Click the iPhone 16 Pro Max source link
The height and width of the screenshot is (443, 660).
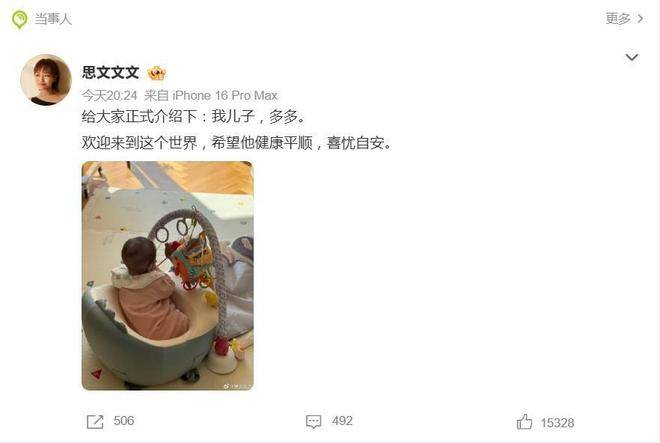pos(225,96)
